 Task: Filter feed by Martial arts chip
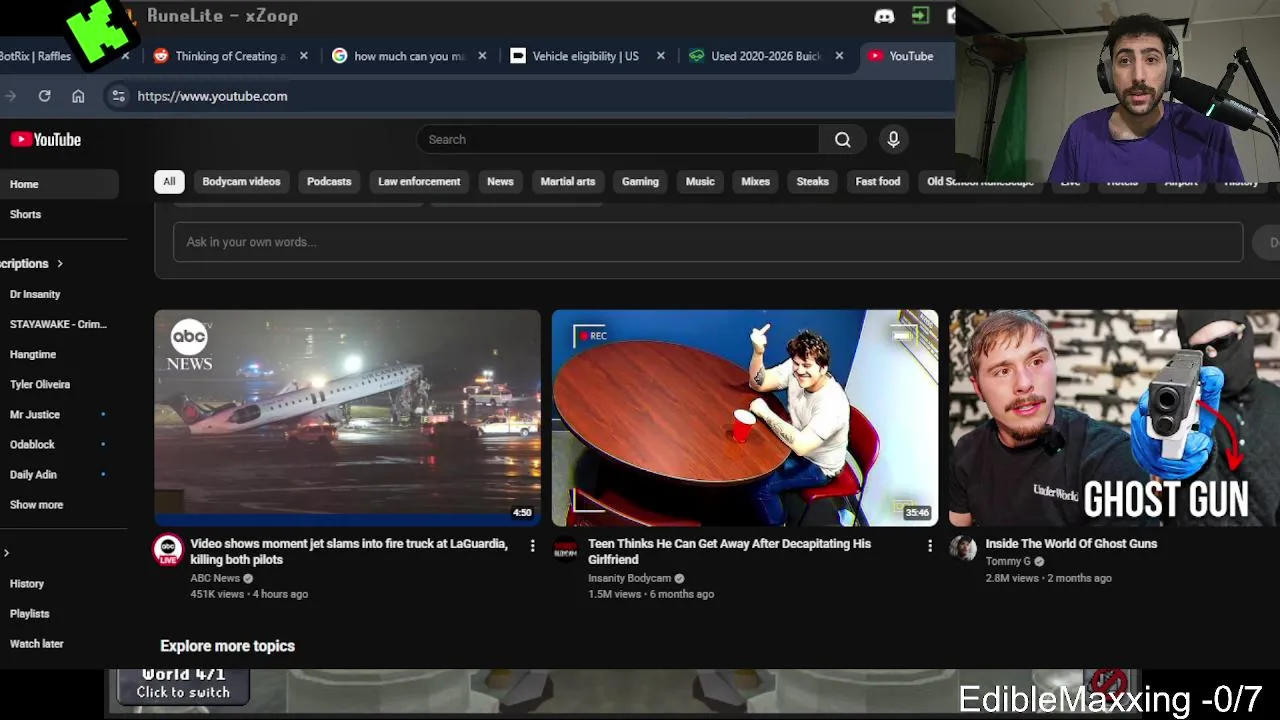click(567, 181)
